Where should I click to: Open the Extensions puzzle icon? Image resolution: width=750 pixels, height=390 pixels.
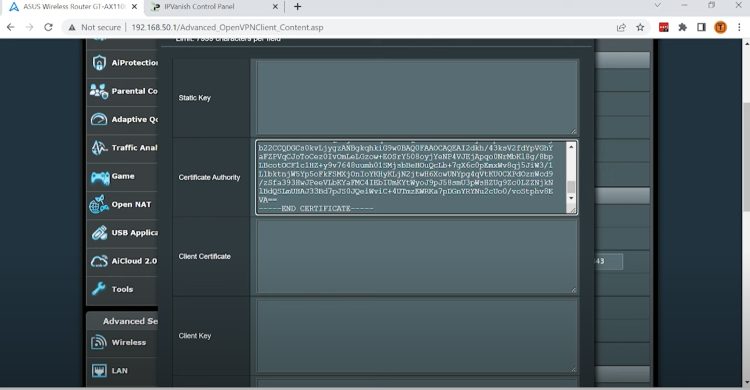click(x=683, y=27)
